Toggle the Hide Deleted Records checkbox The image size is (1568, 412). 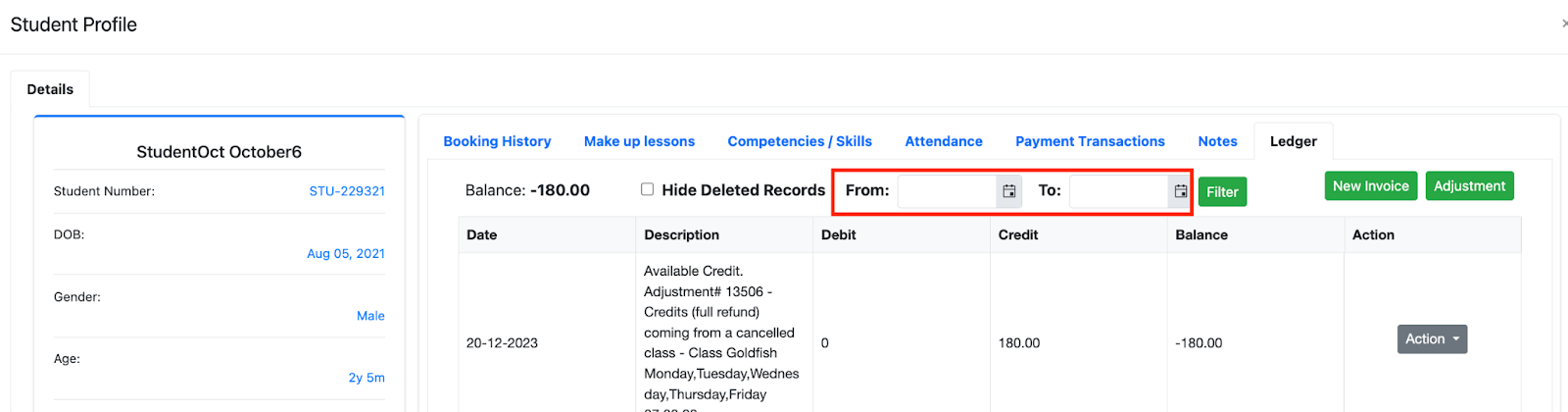click(x=647, y=189)
